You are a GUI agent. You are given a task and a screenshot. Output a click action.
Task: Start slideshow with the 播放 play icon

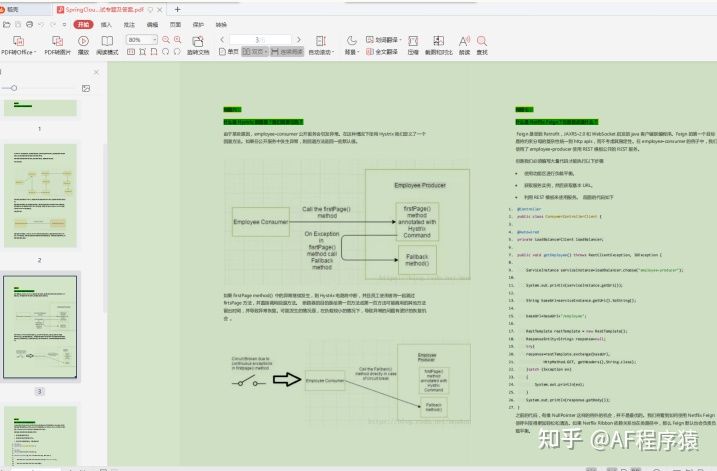tap(83, 41)
